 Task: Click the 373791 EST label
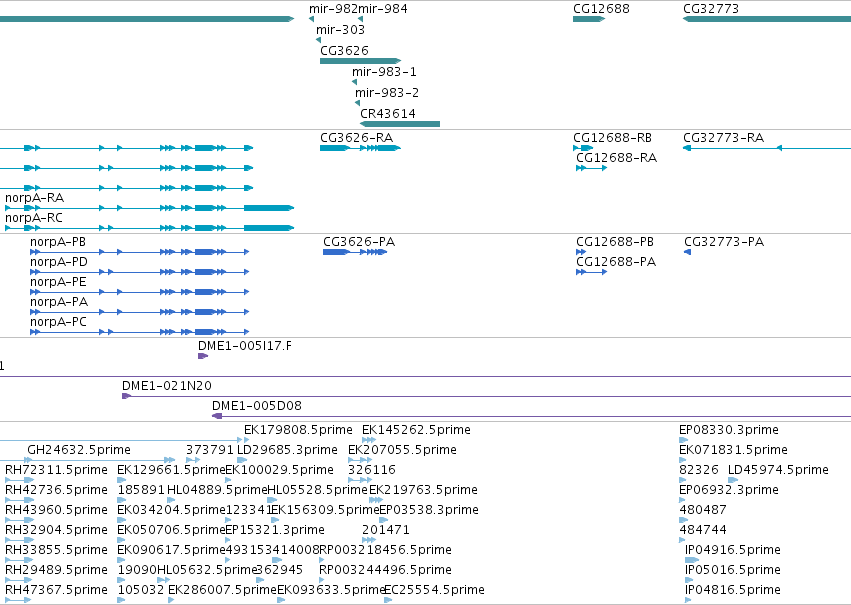pos(209,450)
